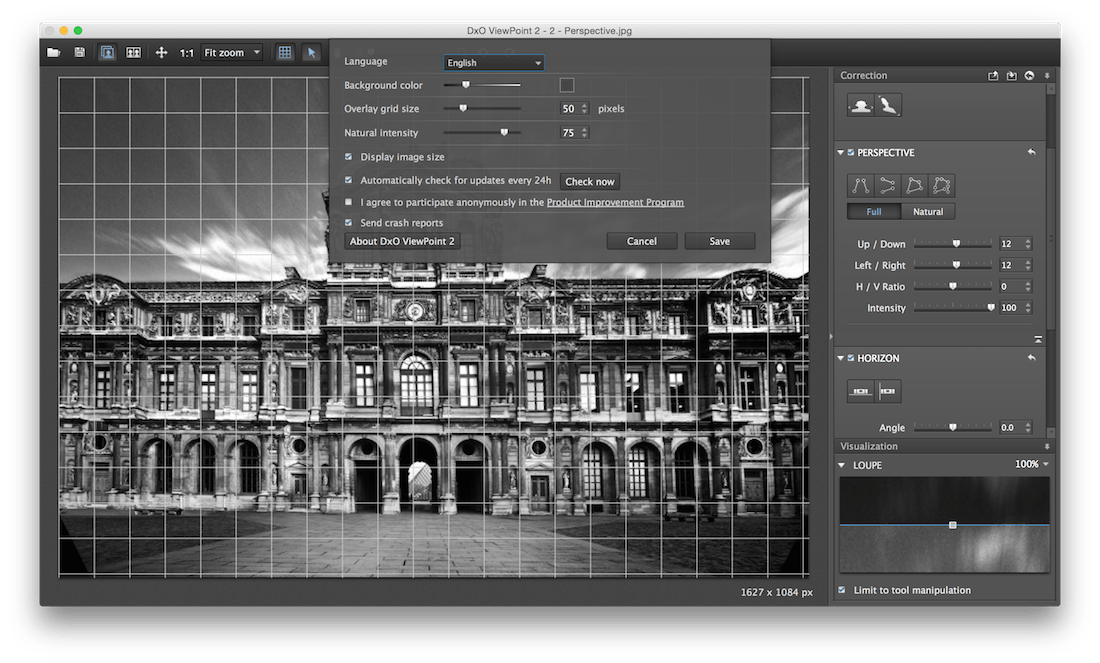The width and height of the screenshot is (1100, 663).
Task: Open the Loupe 100% zoom dropdown
Action: 1032,464
